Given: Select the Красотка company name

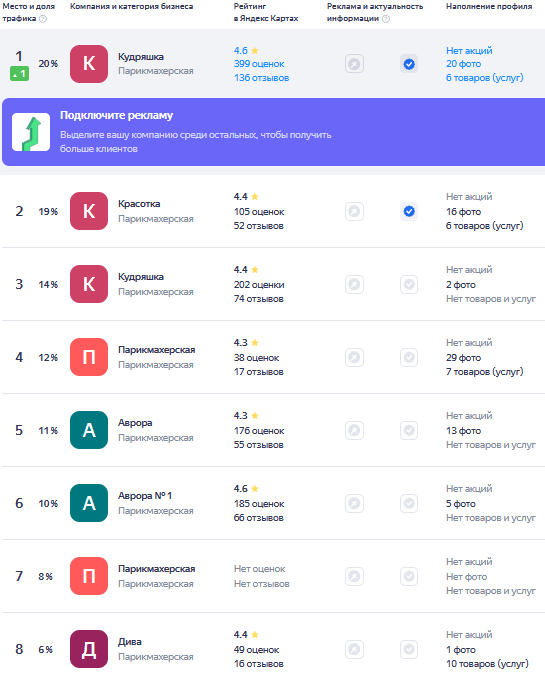Looking at the screenshot, I should 139,204.
